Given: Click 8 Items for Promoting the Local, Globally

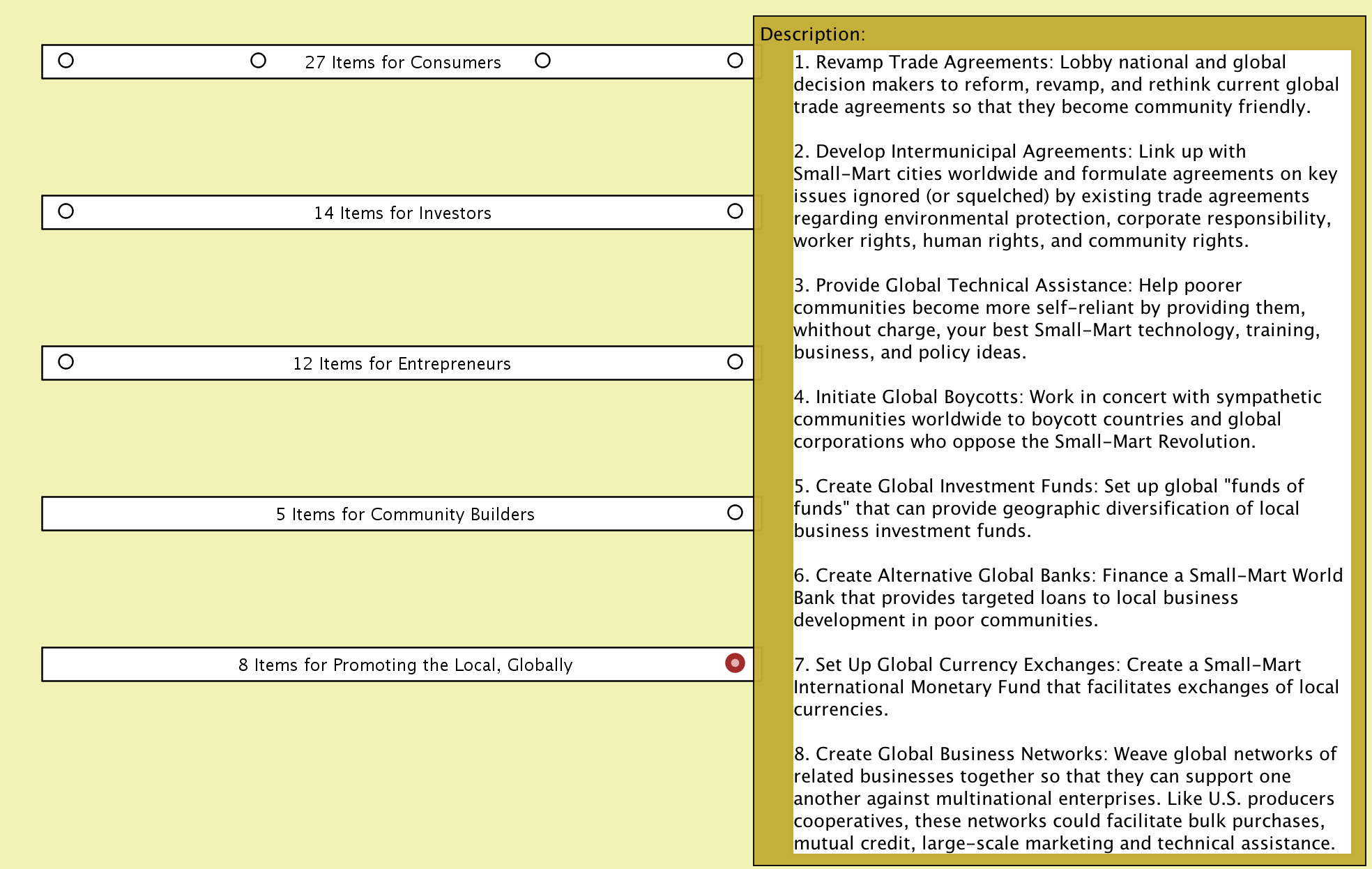Looking at the screenshot, I should click(405, 665).
